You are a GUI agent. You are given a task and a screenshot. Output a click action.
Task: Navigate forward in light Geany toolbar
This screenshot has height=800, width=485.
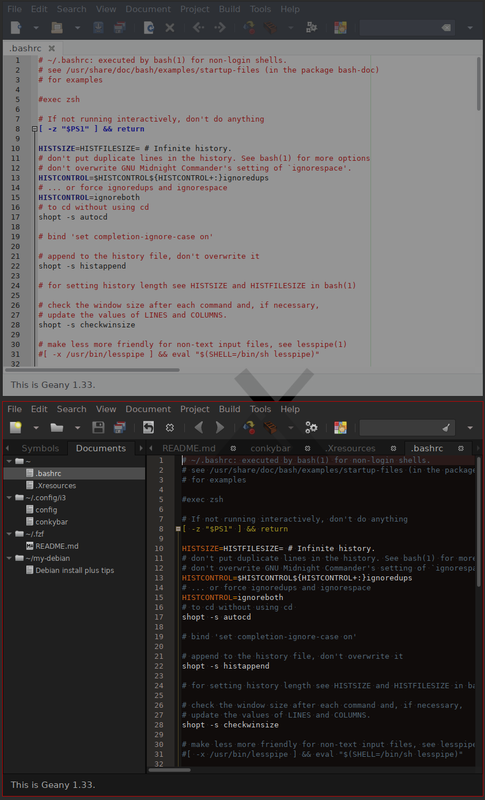(x=220, y=28)
